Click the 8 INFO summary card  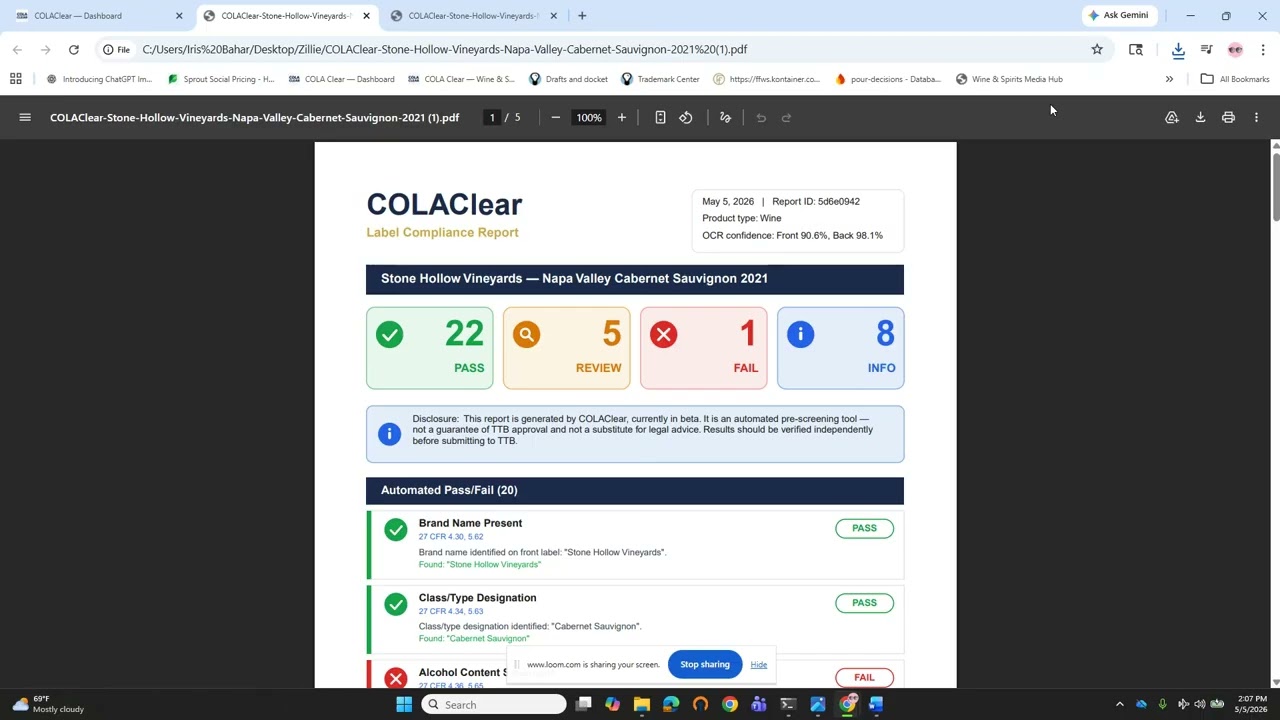tap(840, 348)
